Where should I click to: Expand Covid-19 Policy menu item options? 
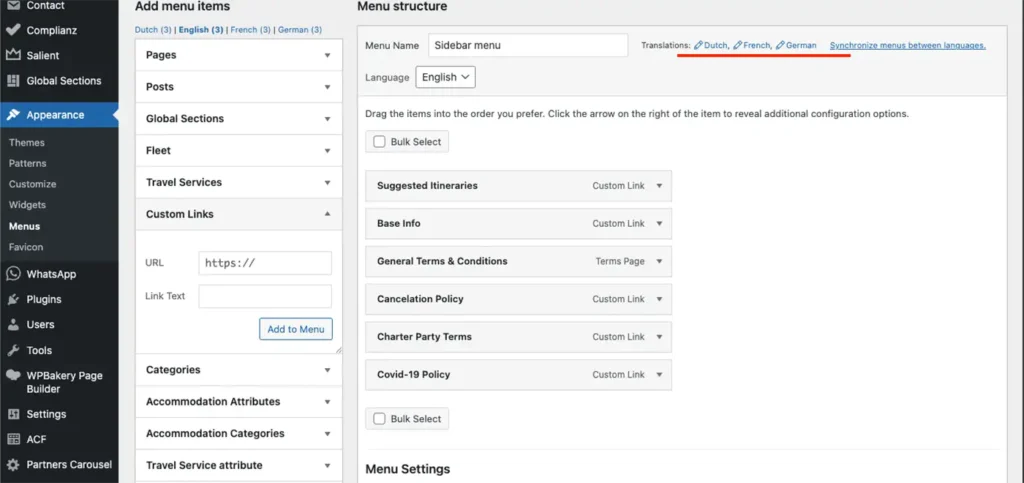pos(659,375)
